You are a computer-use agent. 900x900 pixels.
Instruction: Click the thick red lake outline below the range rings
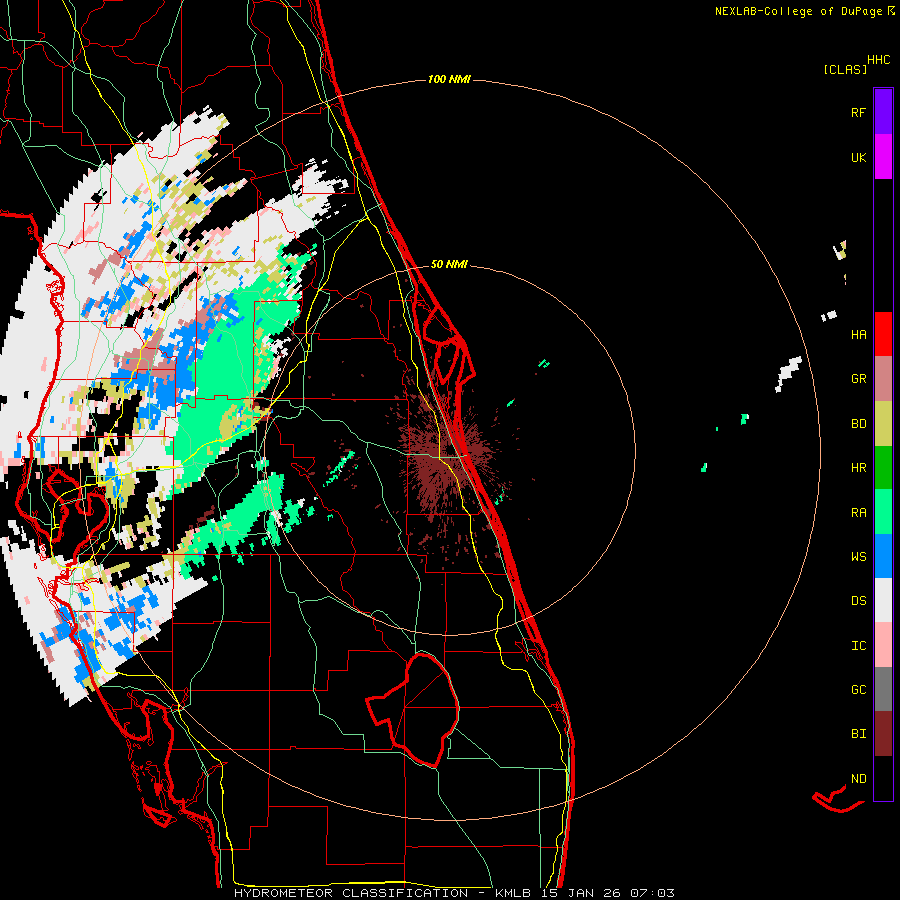[x=413, y=709]
